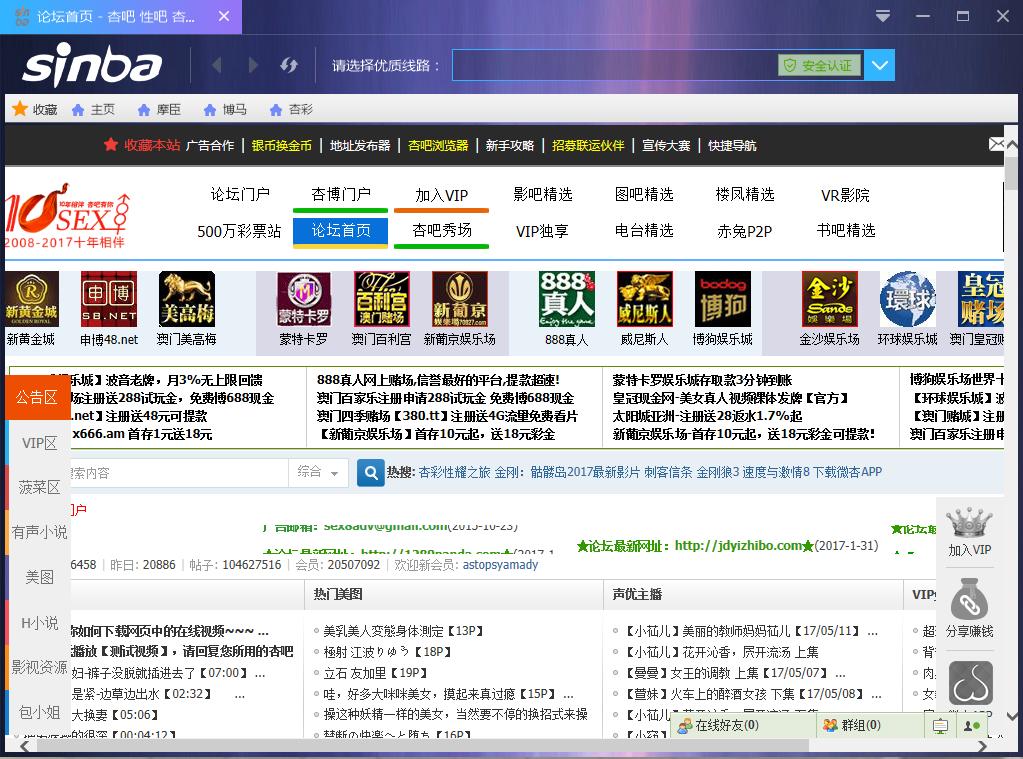Click the 博狗 bodog logo
Screen dimensions: 1023x759
coord(723,299)
